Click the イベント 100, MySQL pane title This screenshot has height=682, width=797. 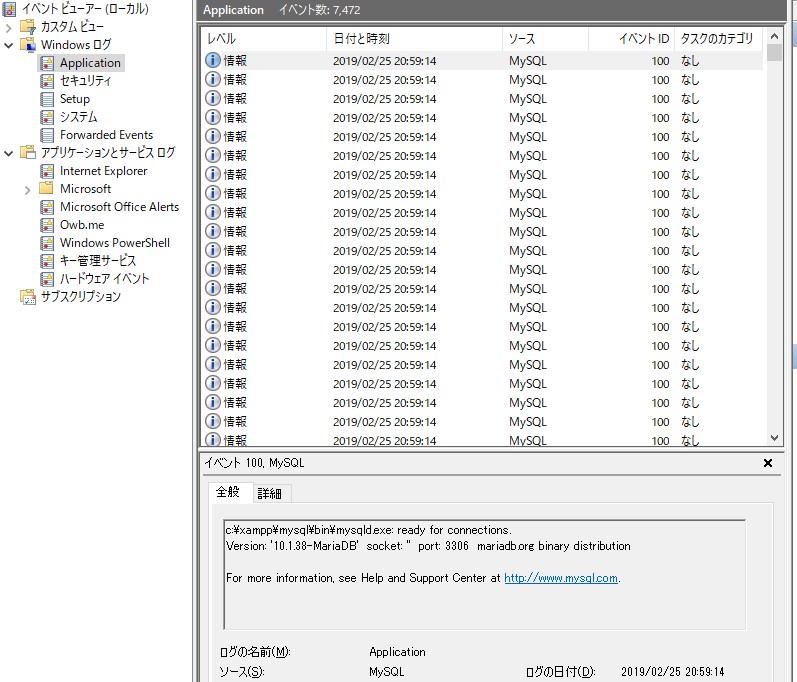[x=254, y=463]
